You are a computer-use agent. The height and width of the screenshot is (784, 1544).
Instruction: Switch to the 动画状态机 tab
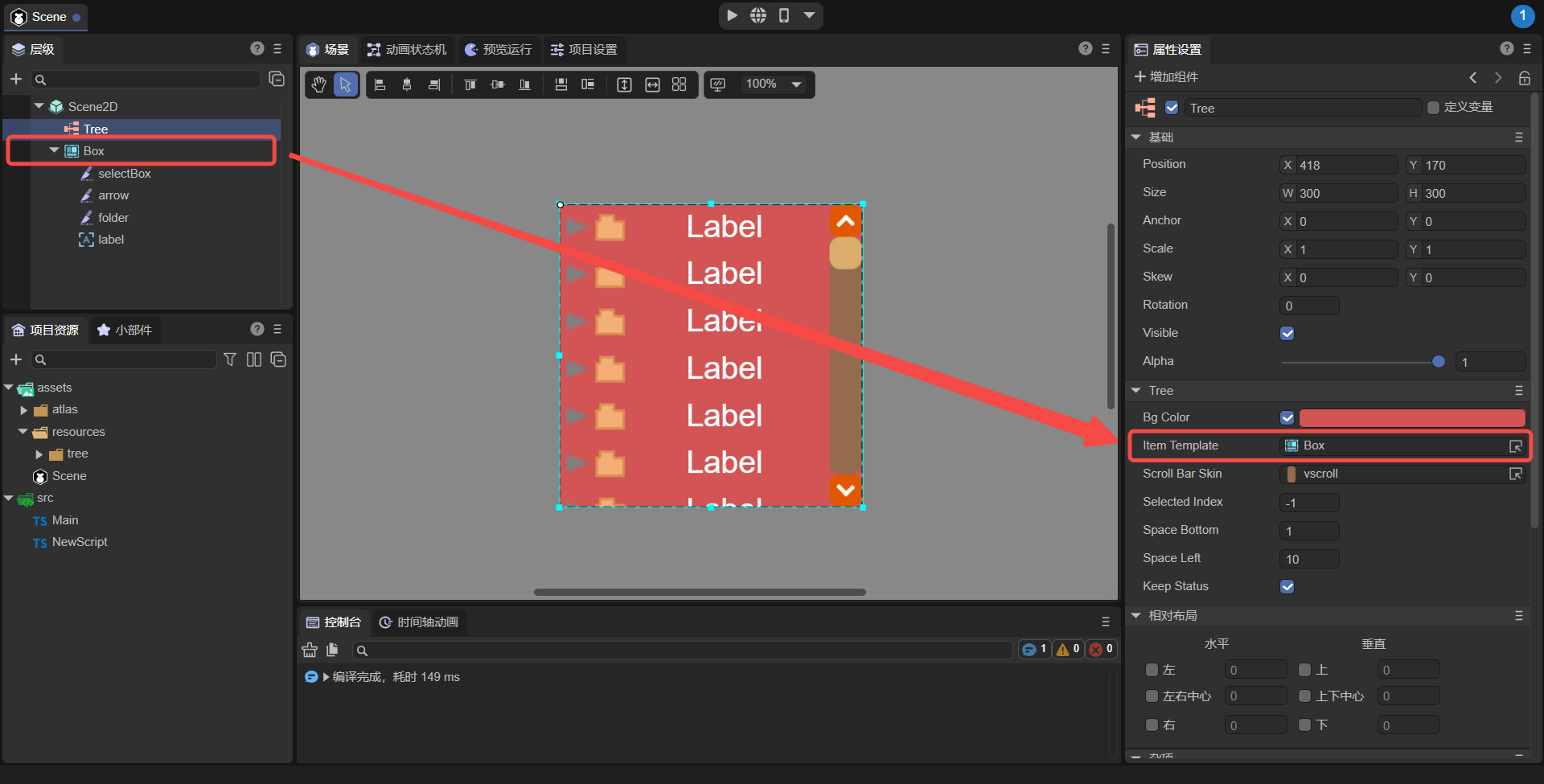point(407,50)
